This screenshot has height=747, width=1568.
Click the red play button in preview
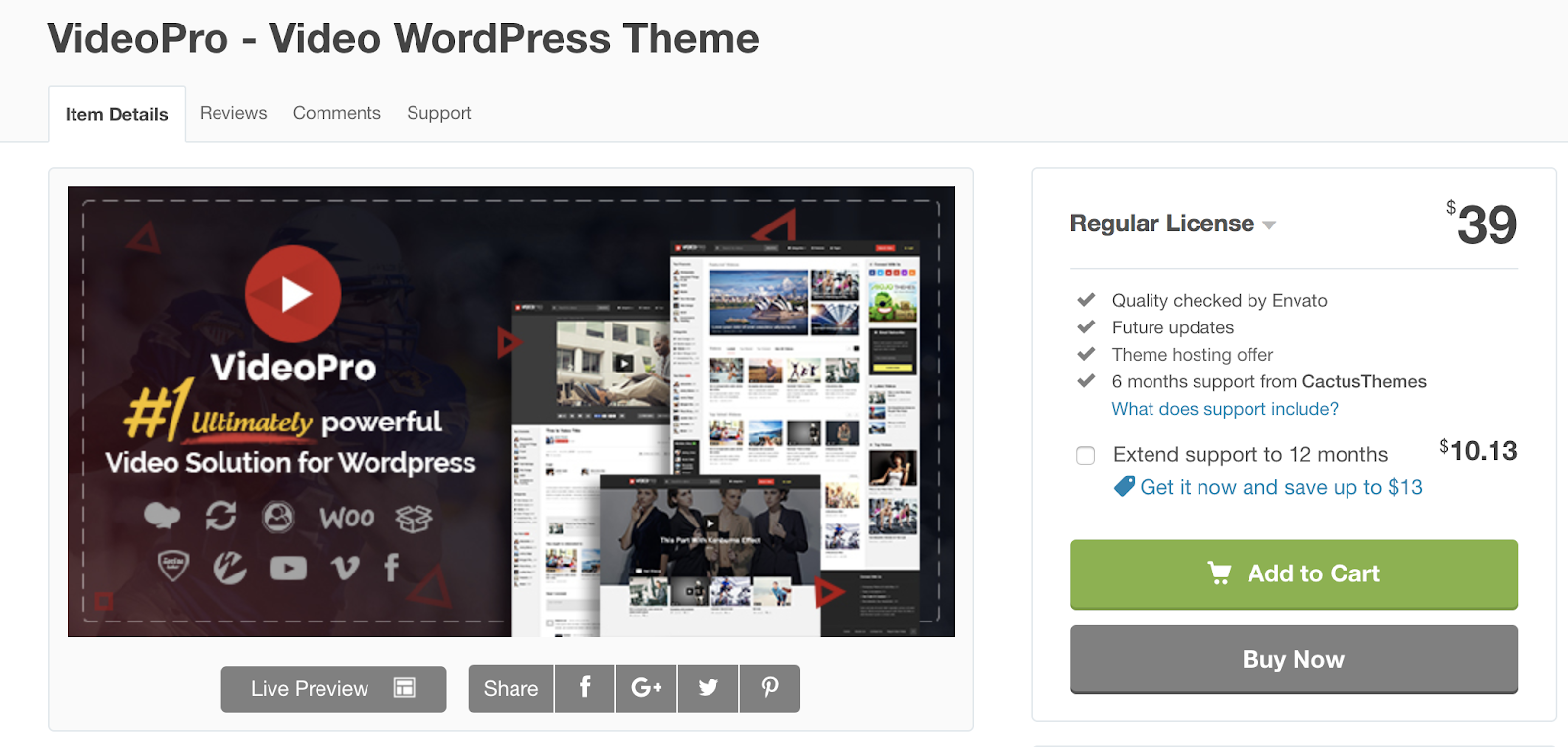point(293,293)
